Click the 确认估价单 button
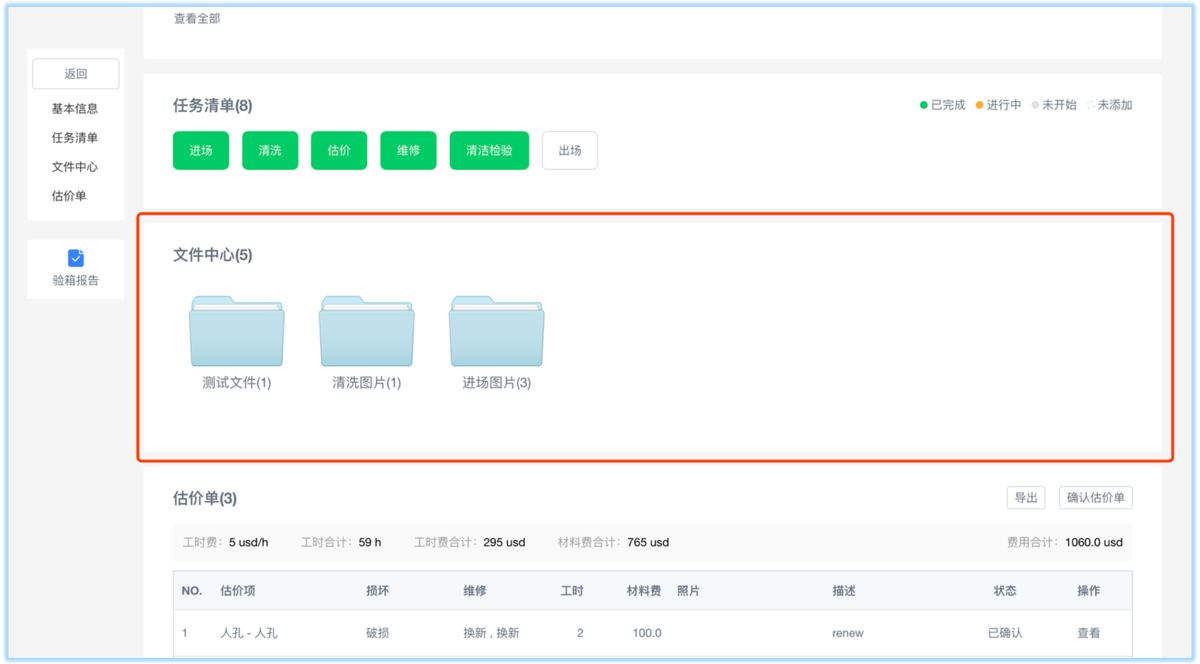 (x=1096, y=497)
